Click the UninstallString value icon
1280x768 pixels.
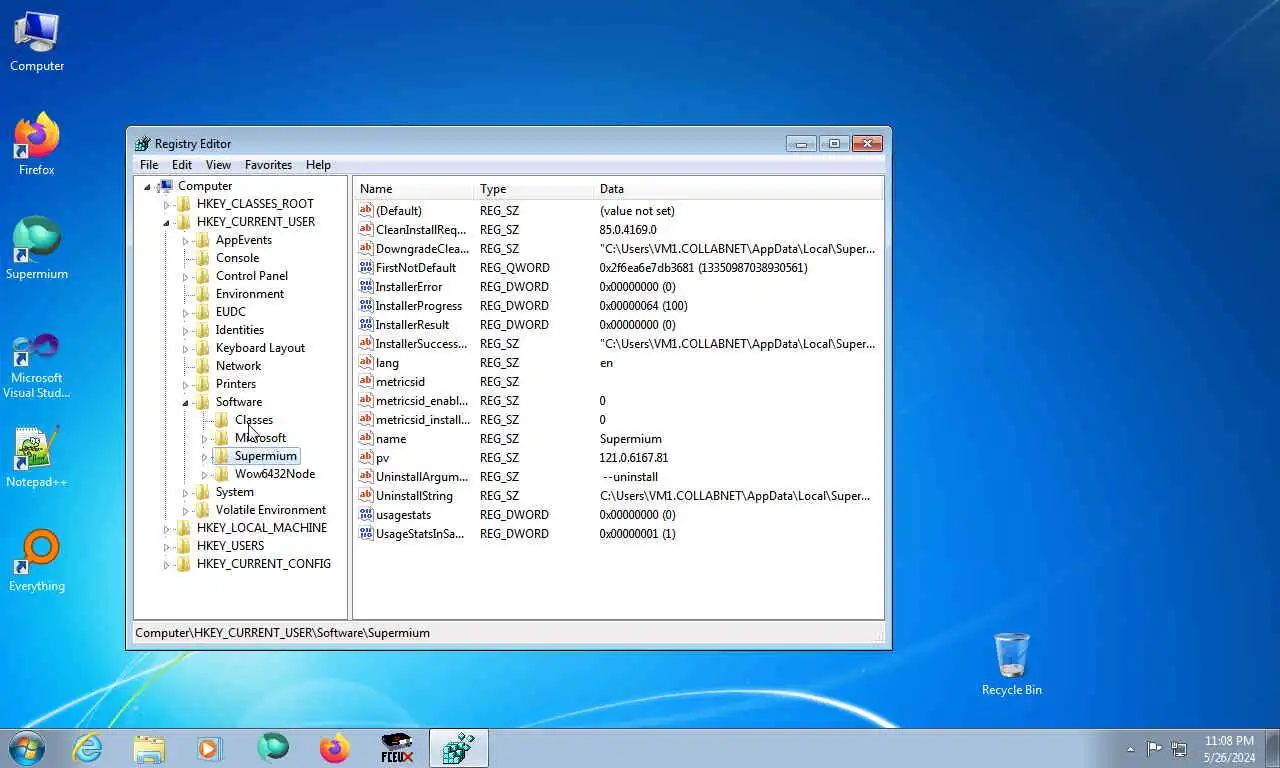point(366,496)
